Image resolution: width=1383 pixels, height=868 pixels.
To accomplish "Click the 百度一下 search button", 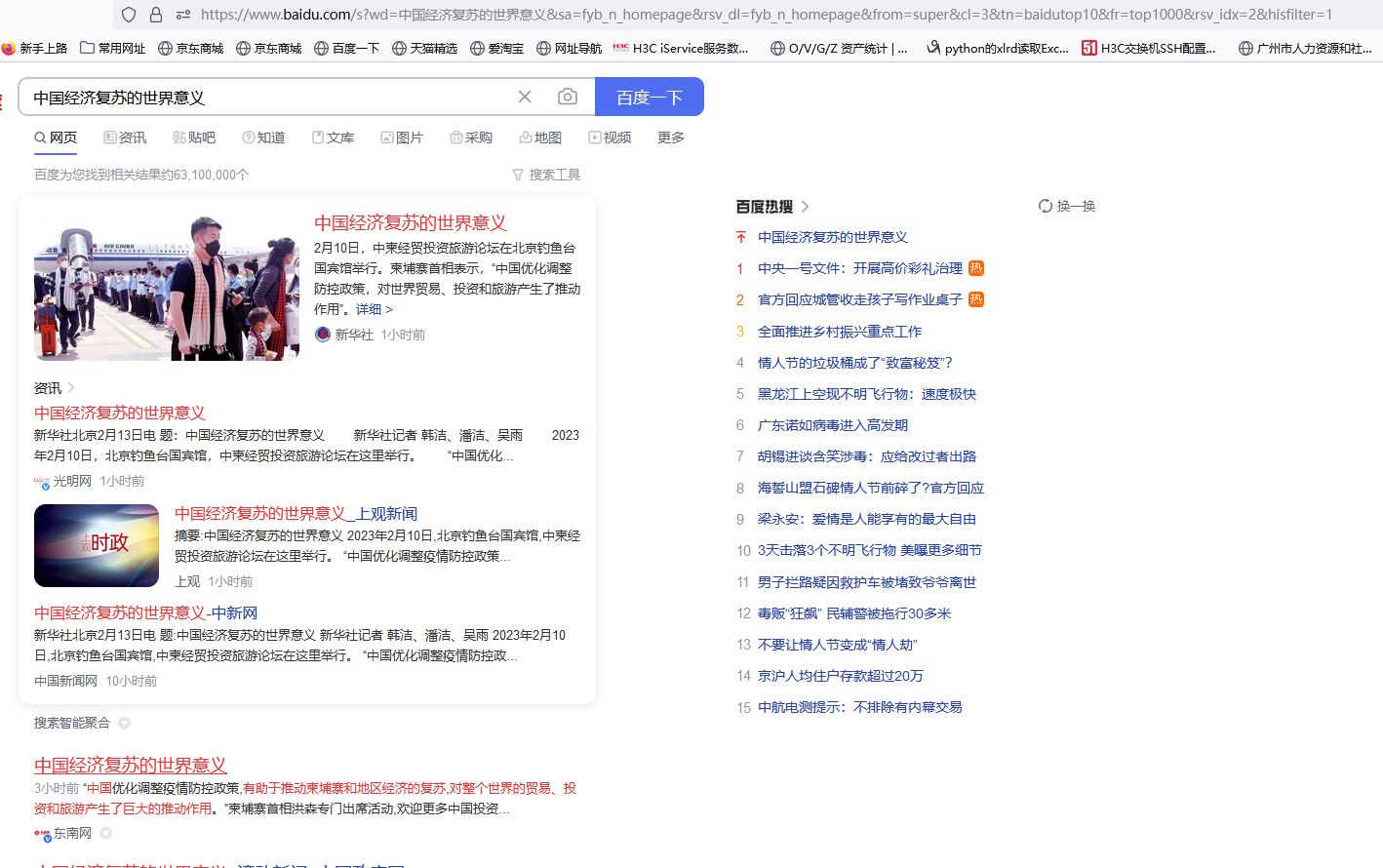I will click(x=650, y=97).
